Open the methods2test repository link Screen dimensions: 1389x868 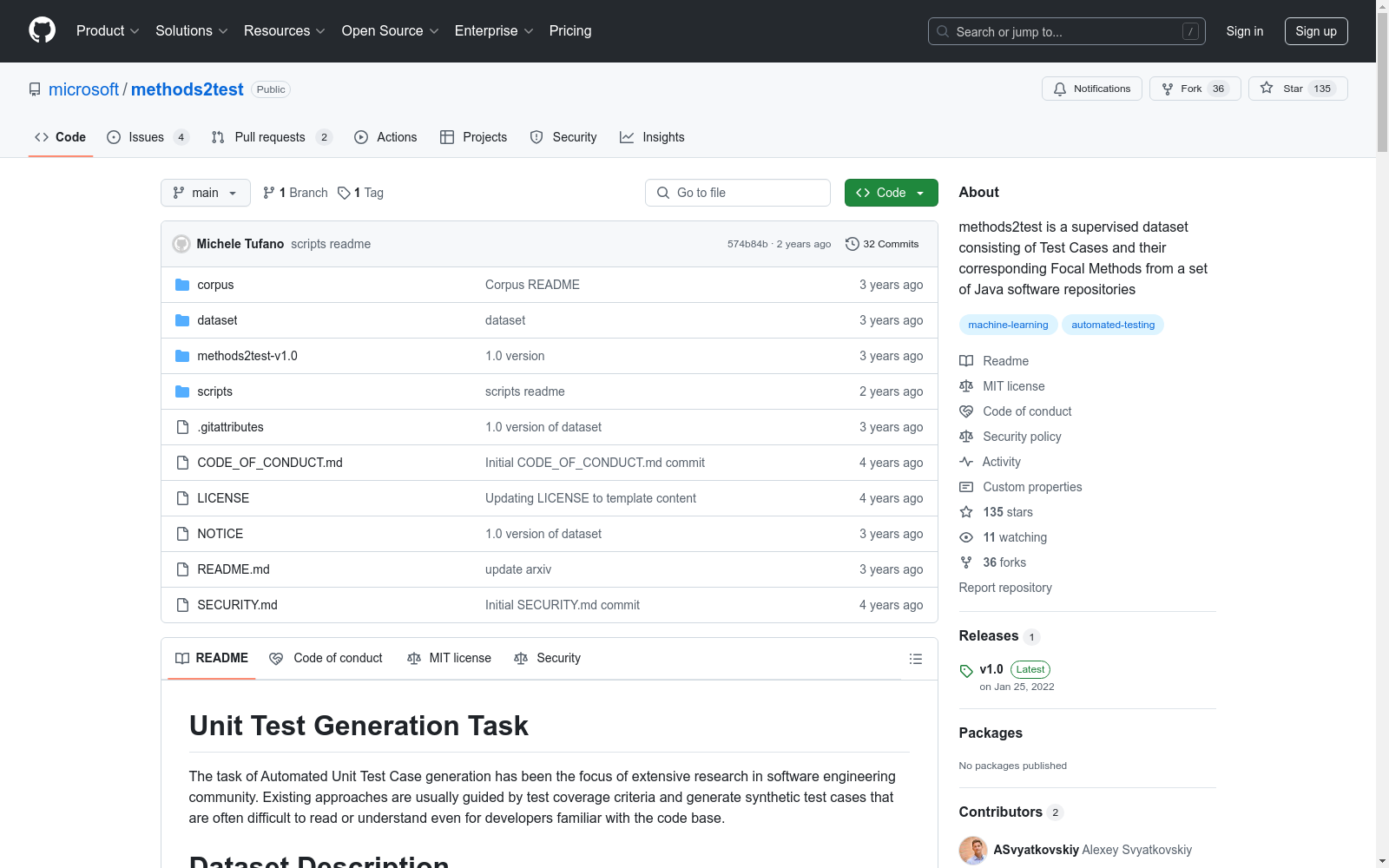(x=188, y=89)
